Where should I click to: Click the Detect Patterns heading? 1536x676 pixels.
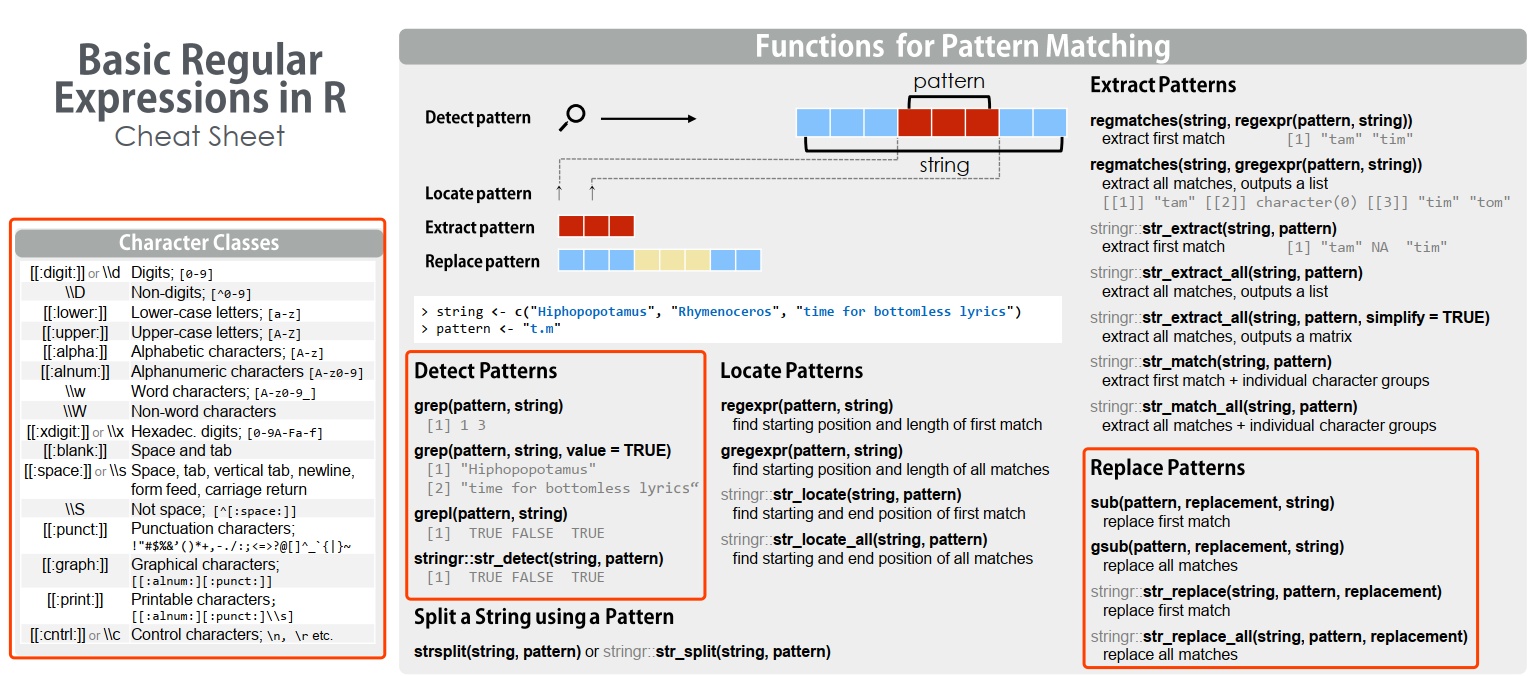(486, 371)
